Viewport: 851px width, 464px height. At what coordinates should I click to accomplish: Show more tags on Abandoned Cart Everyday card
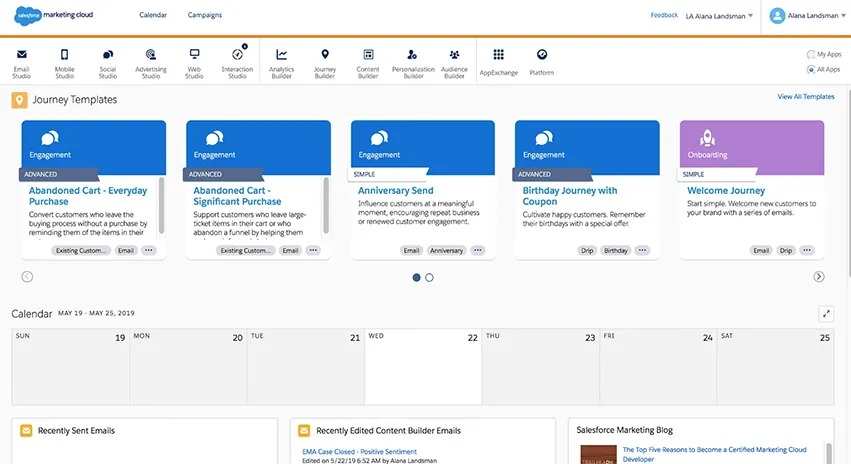(149, 250)
